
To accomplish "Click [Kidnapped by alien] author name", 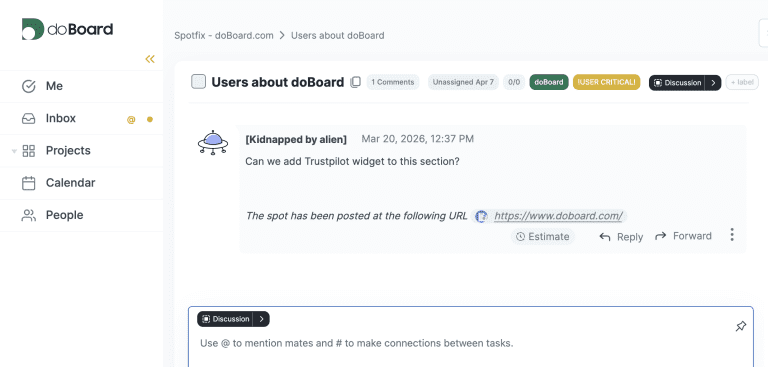I will tap(296, 140).
